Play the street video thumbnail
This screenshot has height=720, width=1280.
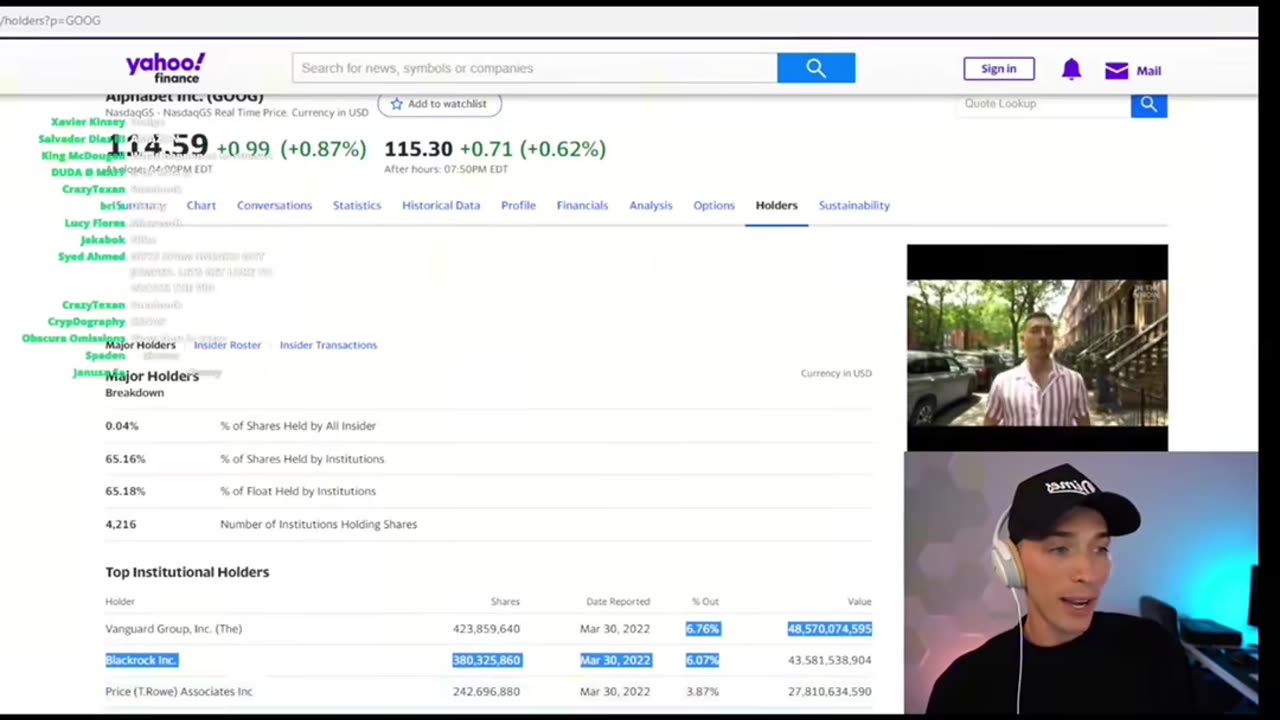pyautogui.click(x=1037, y=348)
